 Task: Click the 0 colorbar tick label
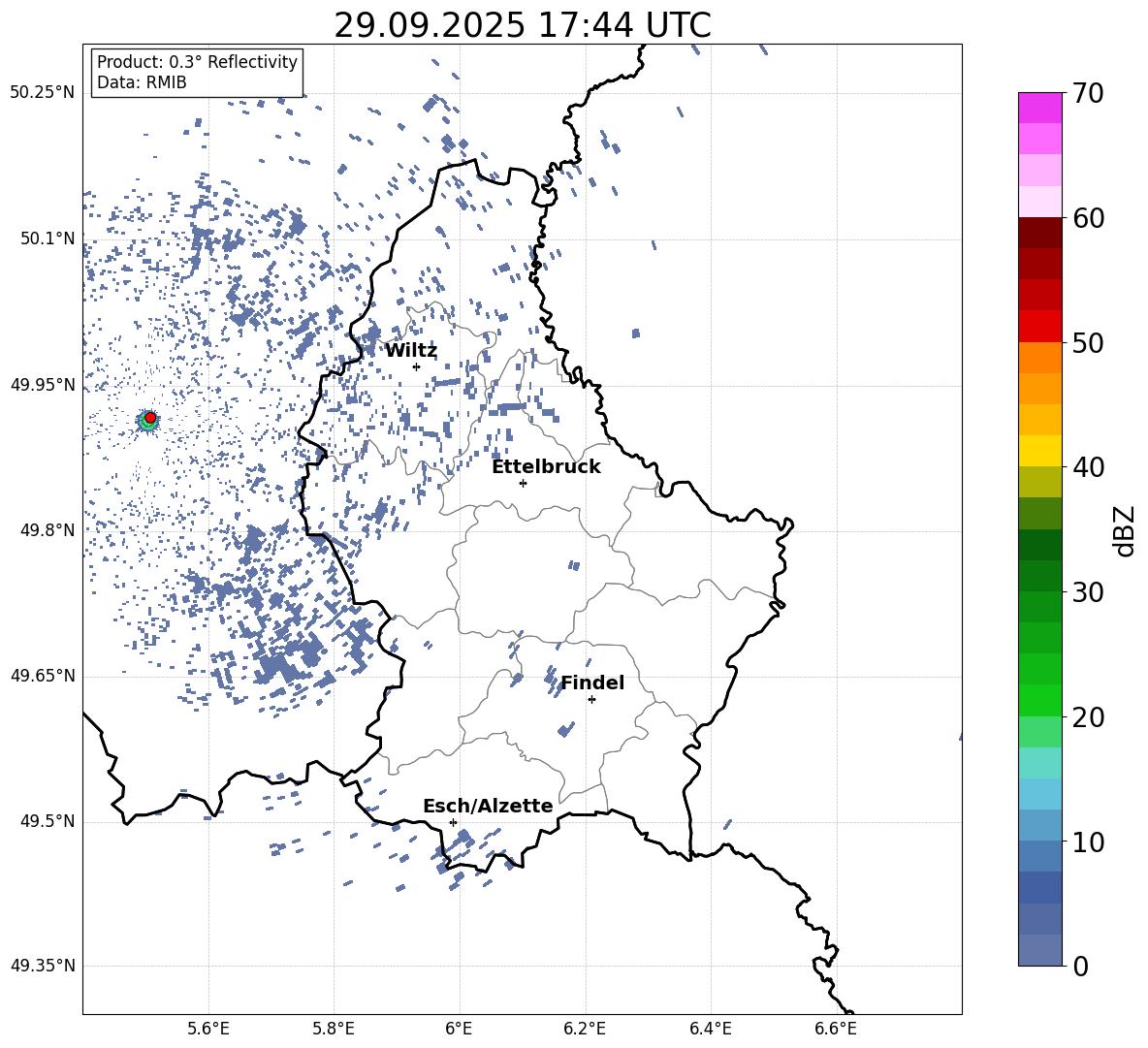[1080, 966]
